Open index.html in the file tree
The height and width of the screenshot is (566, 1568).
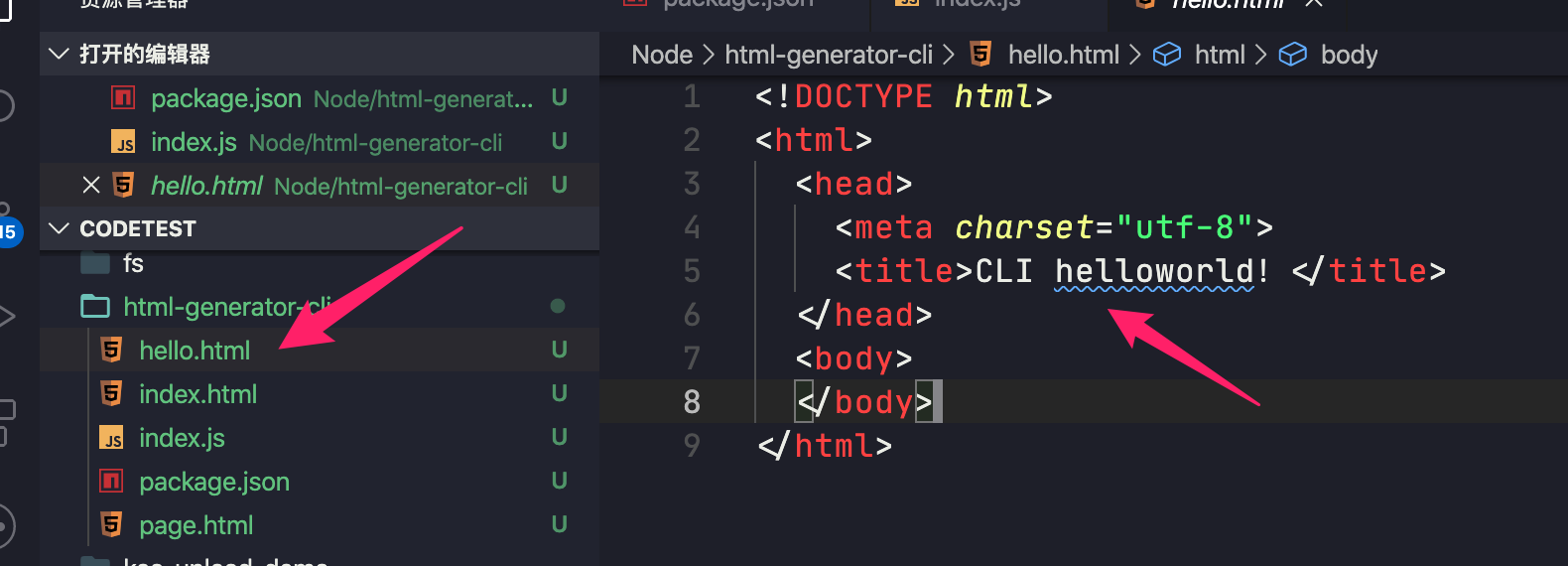pyautogui.click(x=320, y=394)
